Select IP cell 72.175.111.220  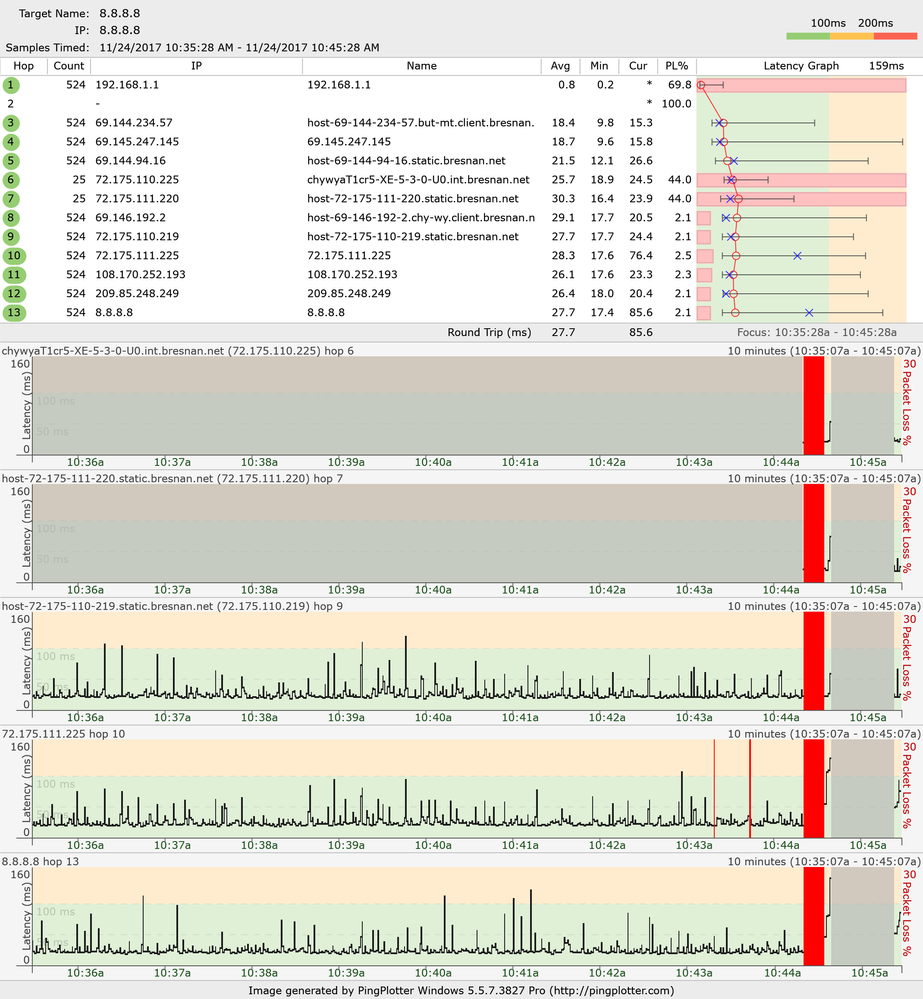tap(137, 199)
